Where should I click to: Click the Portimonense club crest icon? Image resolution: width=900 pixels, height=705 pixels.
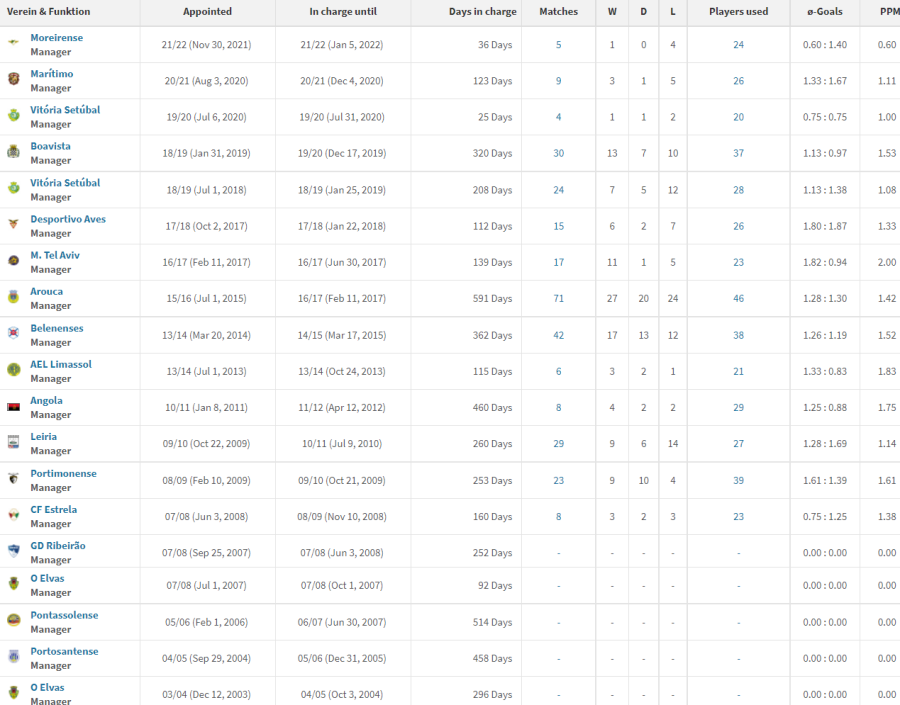point(13,478)
